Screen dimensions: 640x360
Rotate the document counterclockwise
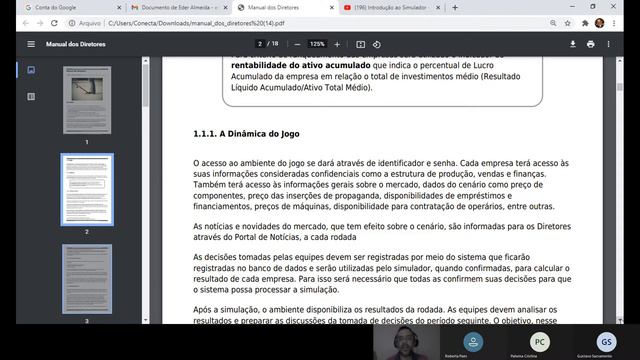click(x=377, y=44)
